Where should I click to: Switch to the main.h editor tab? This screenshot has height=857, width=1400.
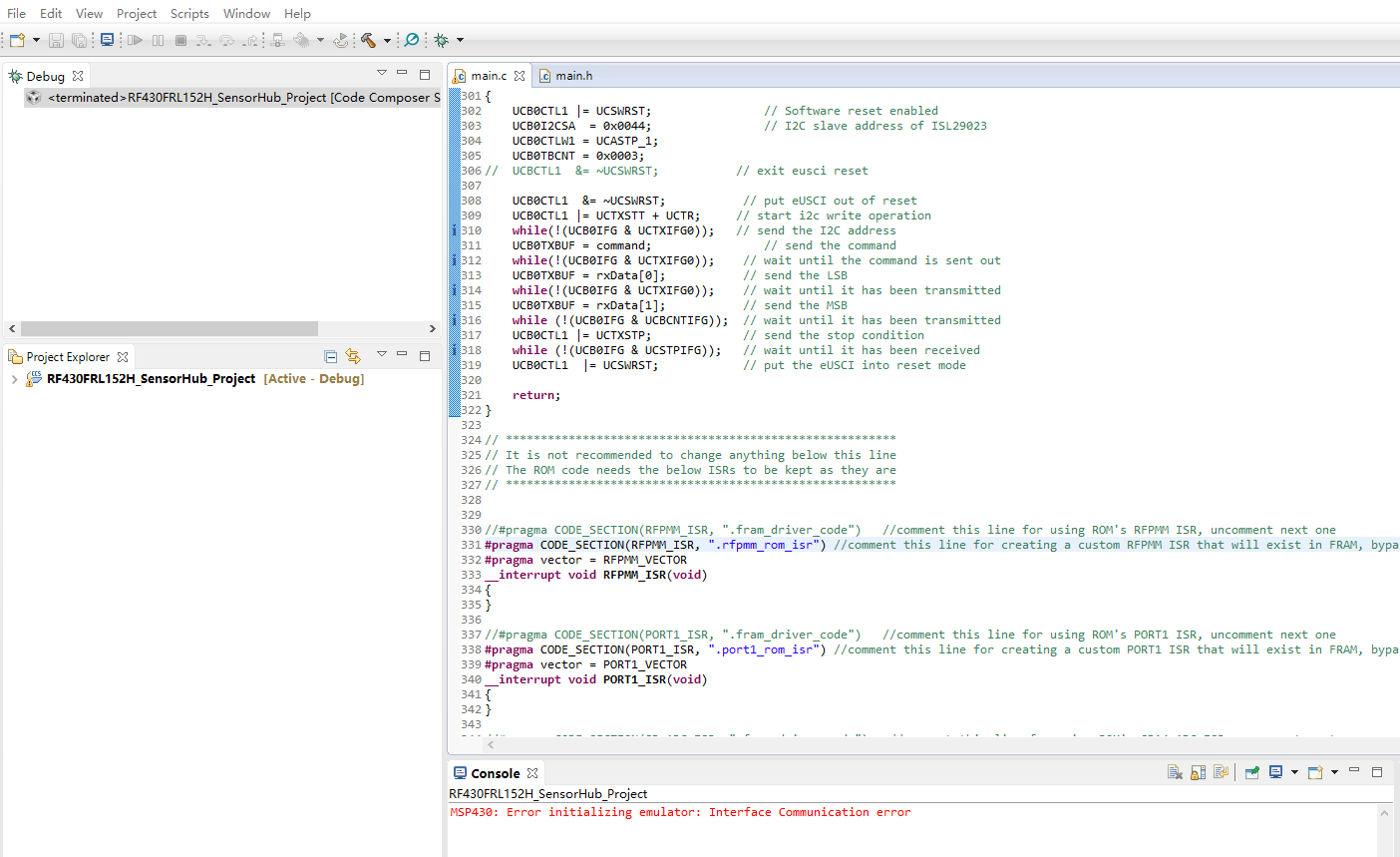tap(573, 76)
